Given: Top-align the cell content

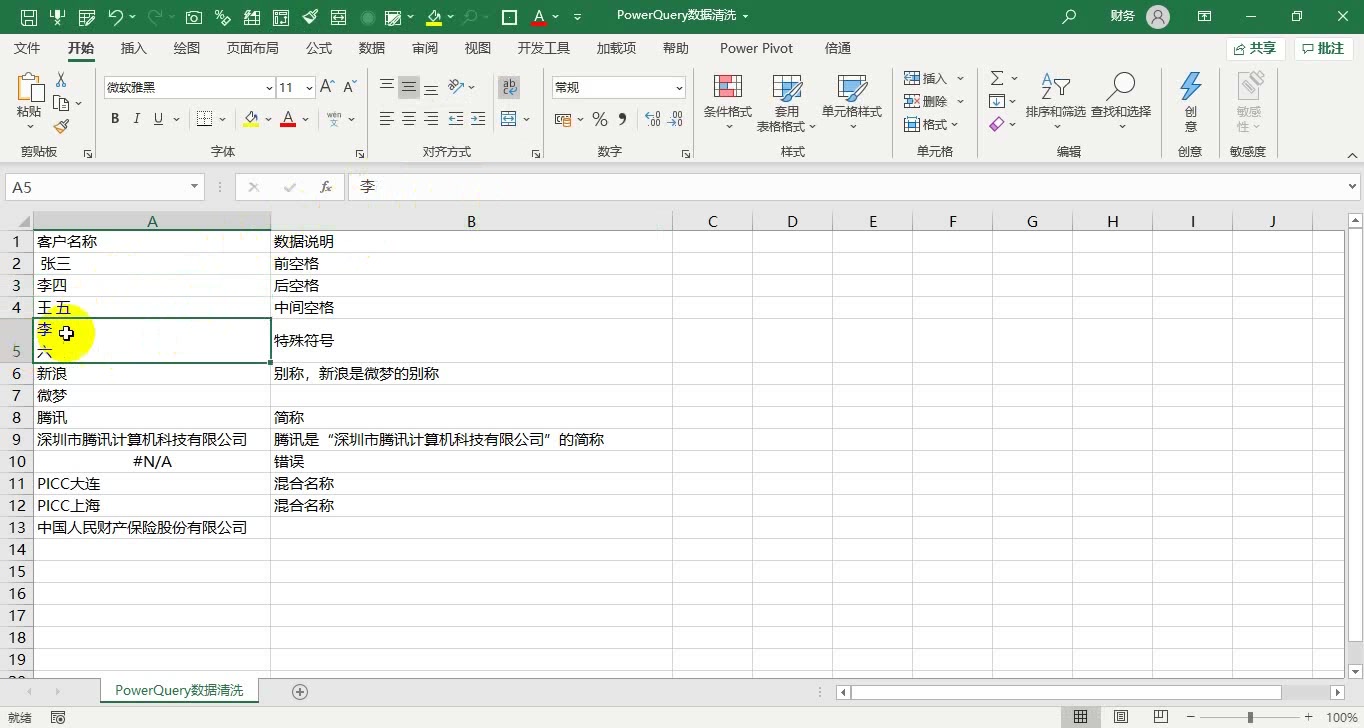Looking at the screenshot, I should [x=387, y=87].
